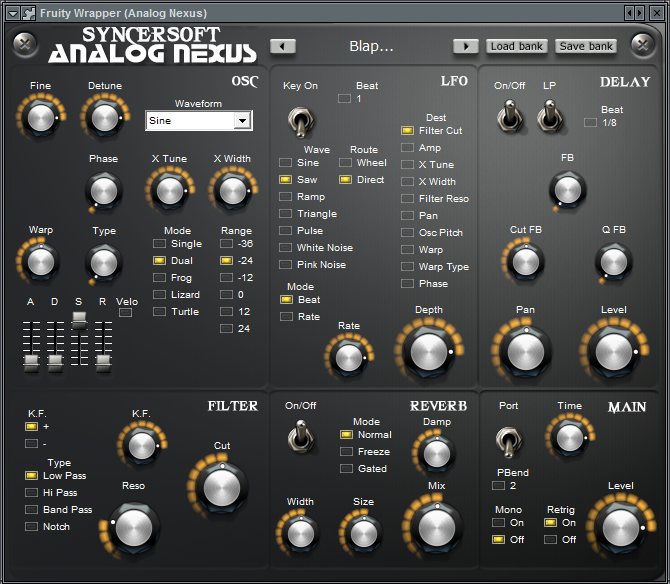Screen dimensions: 670x584
Task: Click the Reverb Damp knob
Action: pos(437,454)
